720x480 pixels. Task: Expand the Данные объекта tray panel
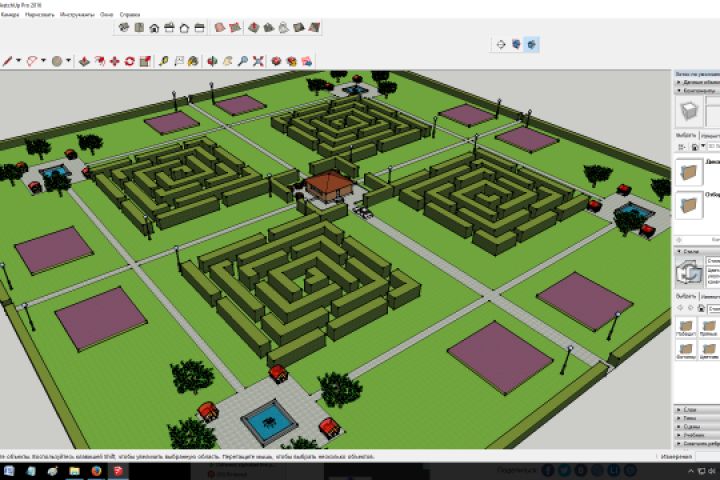[x=697, y=82]
